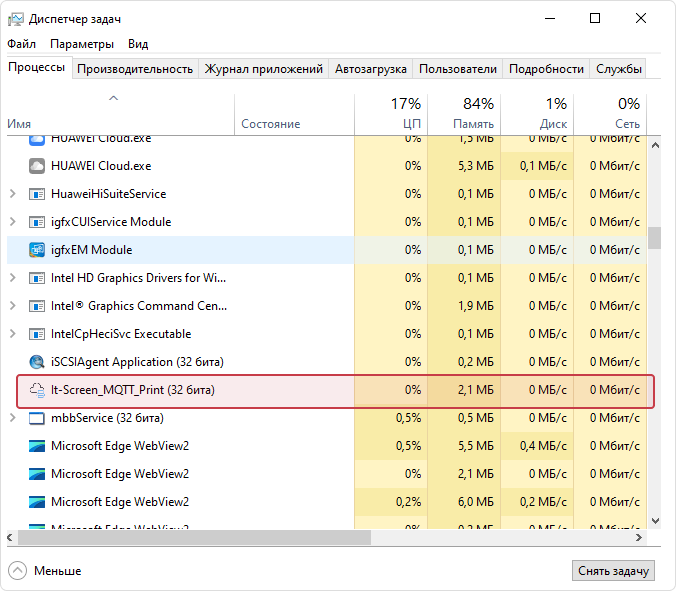Screen dimensions: 676x591
Task: Switch to the Производительность tab
Action: click(x=135, y=69)
